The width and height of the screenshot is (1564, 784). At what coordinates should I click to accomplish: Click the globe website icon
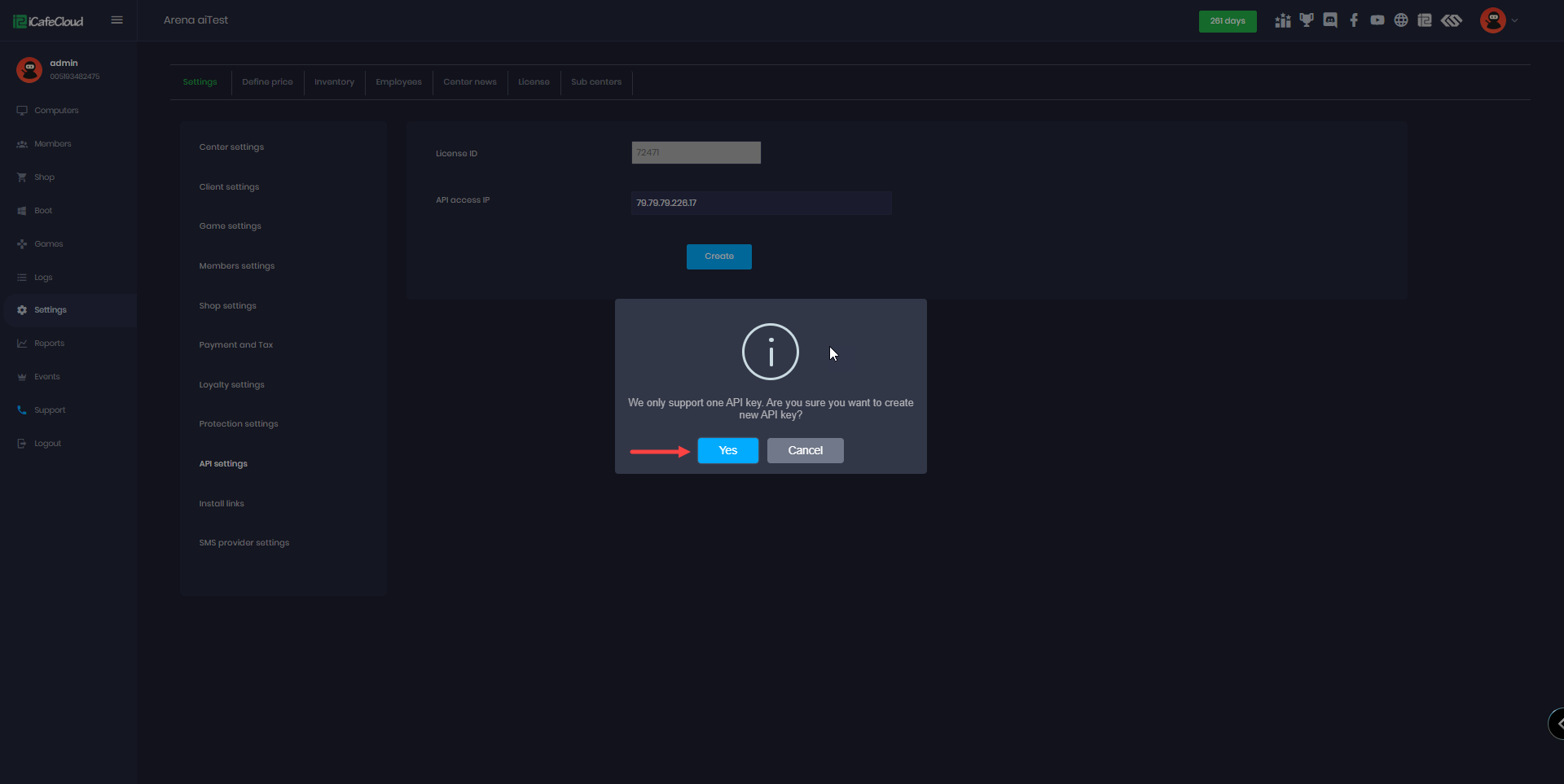coord(1401,20)
